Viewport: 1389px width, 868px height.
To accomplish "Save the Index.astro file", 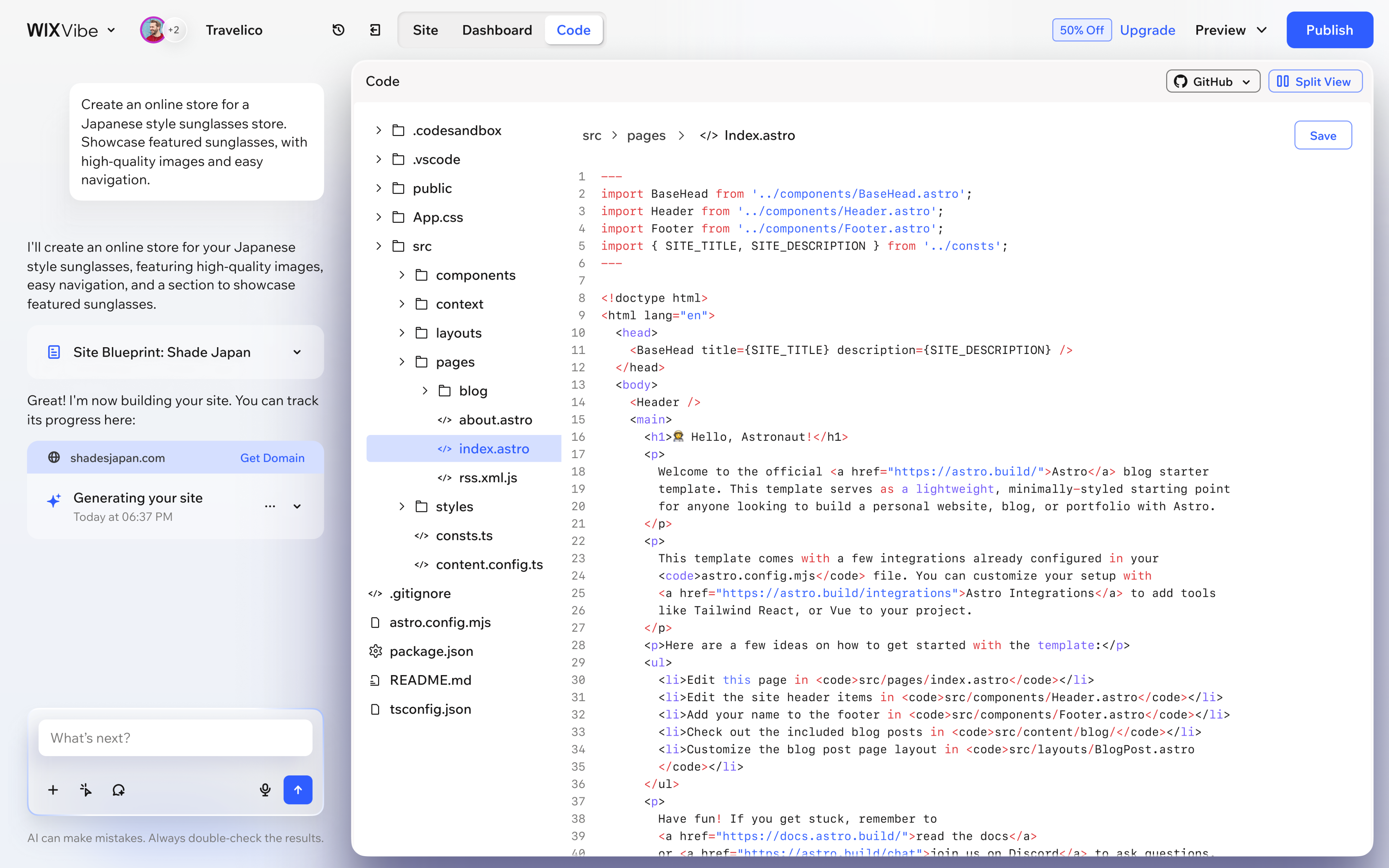I will [x=1323, y=136].
